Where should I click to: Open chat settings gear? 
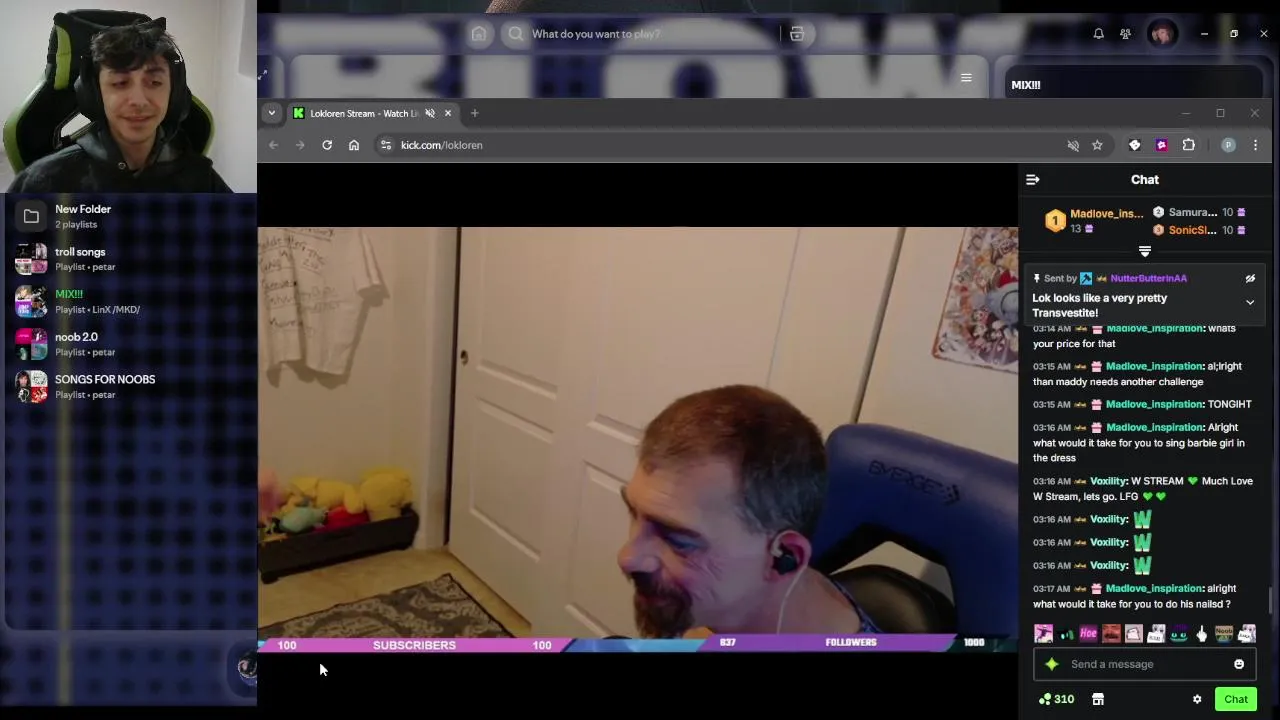pyautogui.click(x=1197, y=699)
